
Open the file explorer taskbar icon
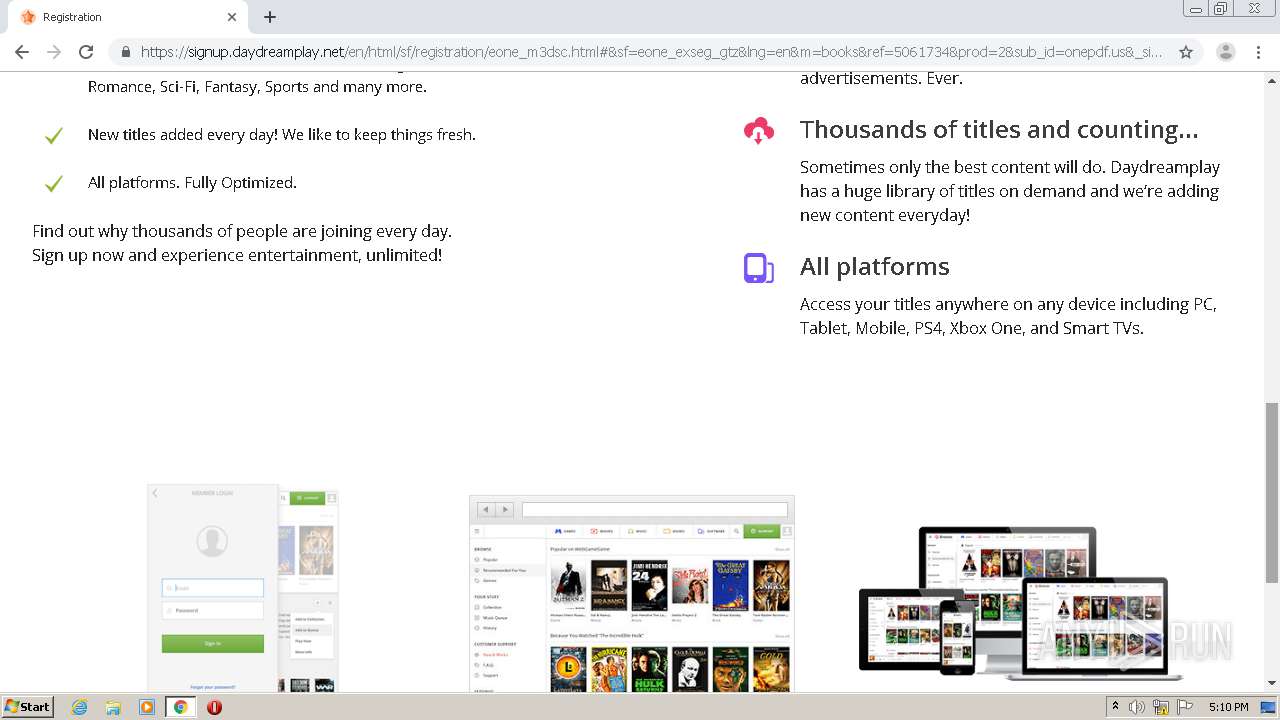pyautogui.click(x=113, y=707)
